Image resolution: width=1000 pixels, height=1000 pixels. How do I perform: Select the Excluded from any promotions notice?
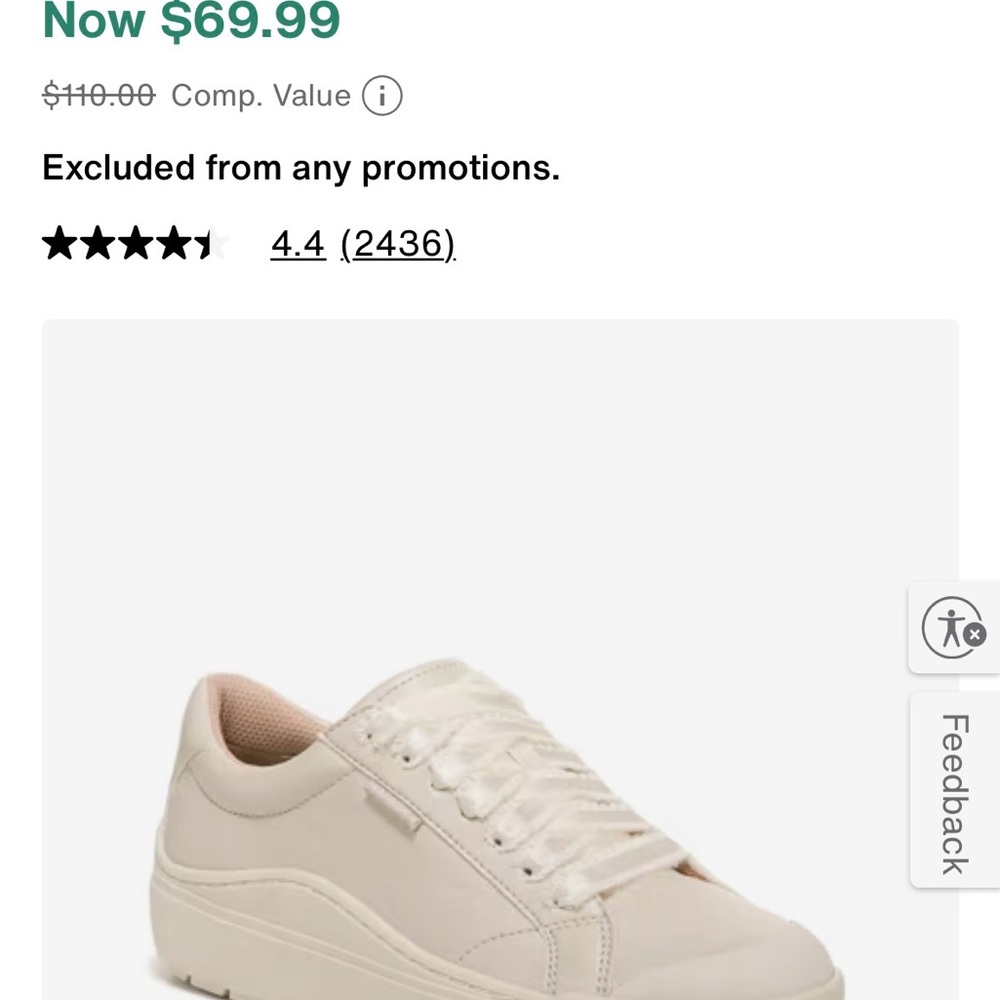pos(300,168)
